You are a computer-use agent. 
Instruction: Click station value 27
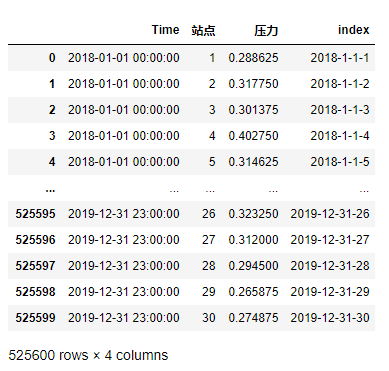[x=209, y=240]
